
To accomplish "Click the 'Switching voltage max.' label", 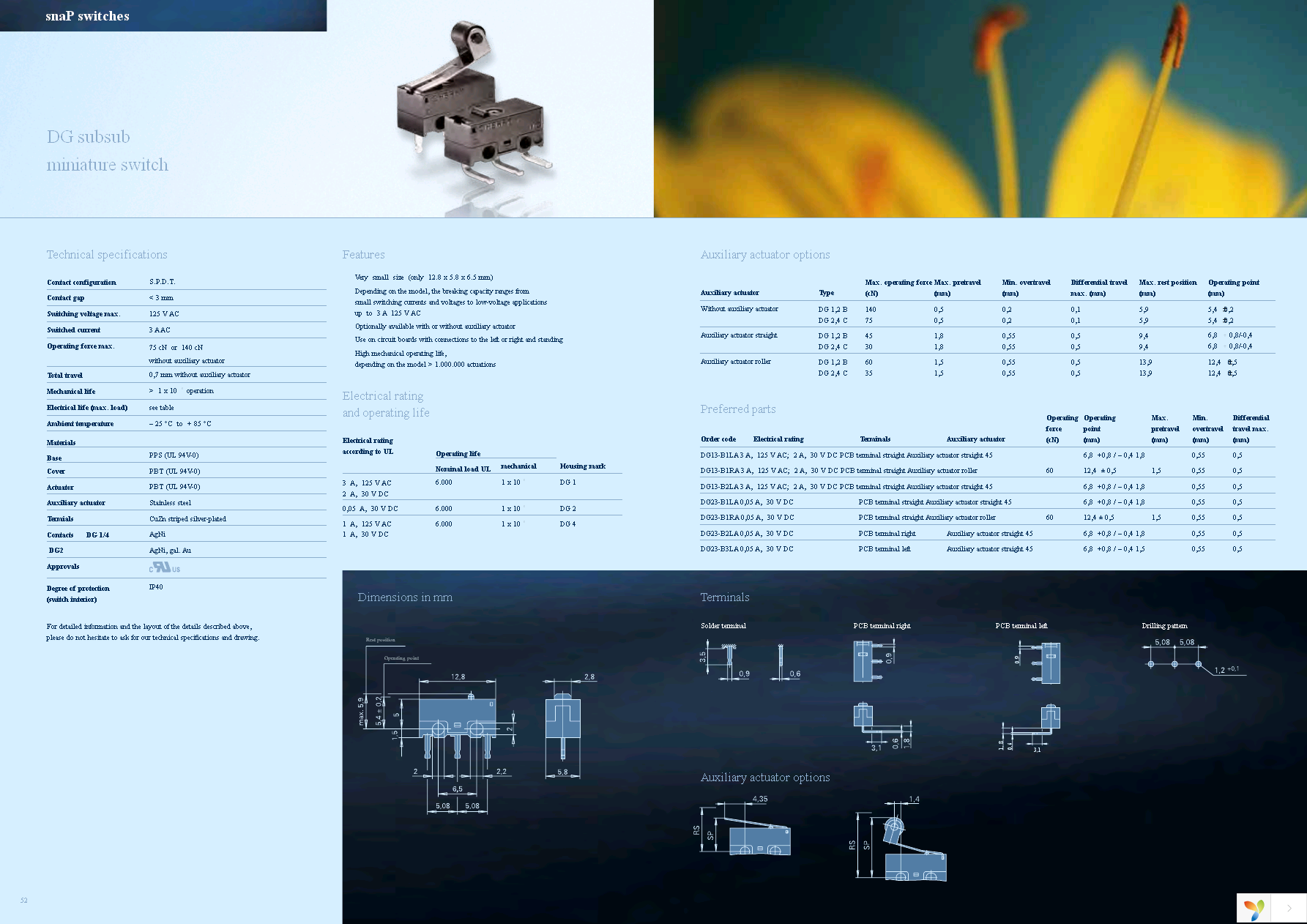I will click(x=83, y=314).
